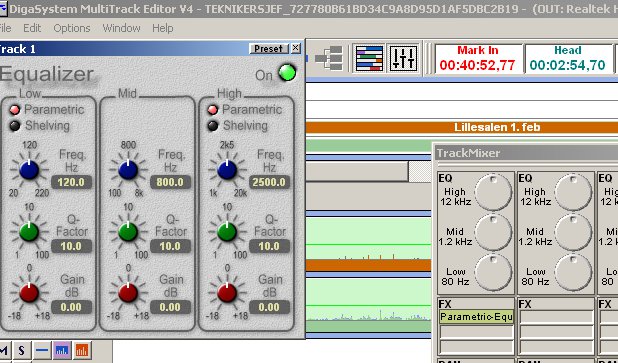The image size is (618, 363).
Task: Click the High band red Gain knob
Action: click(227, 293)
